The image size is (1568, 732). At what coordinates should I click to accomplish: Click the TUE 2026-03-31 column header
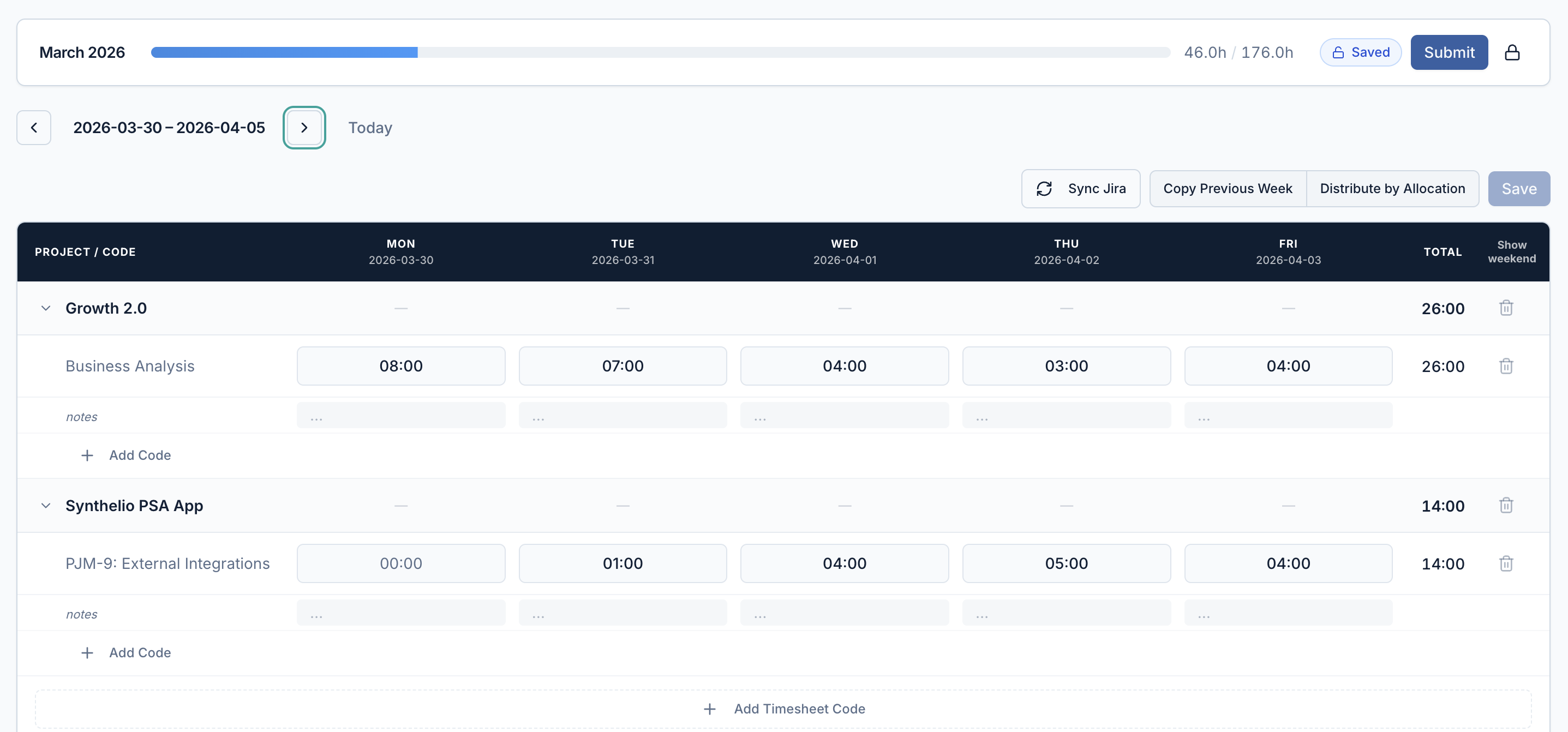click(622, 251)
